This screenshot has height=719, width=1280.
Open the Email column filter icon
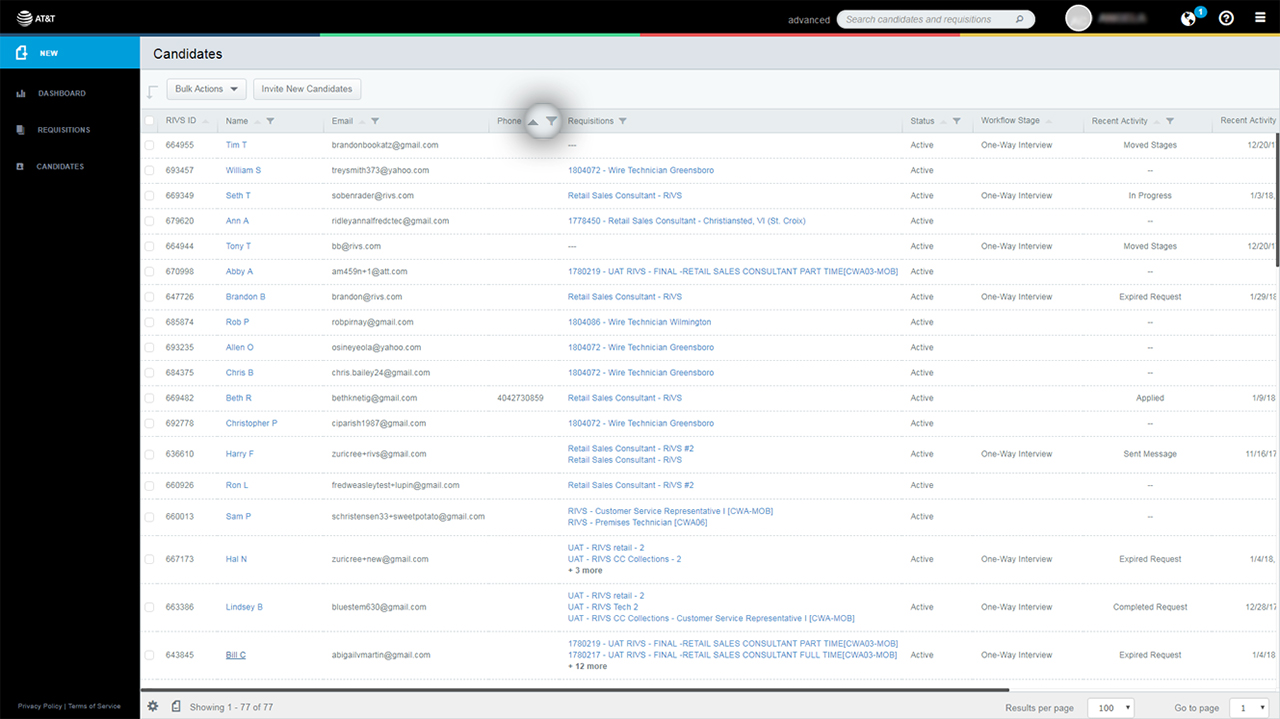click(x=375, y=121)
